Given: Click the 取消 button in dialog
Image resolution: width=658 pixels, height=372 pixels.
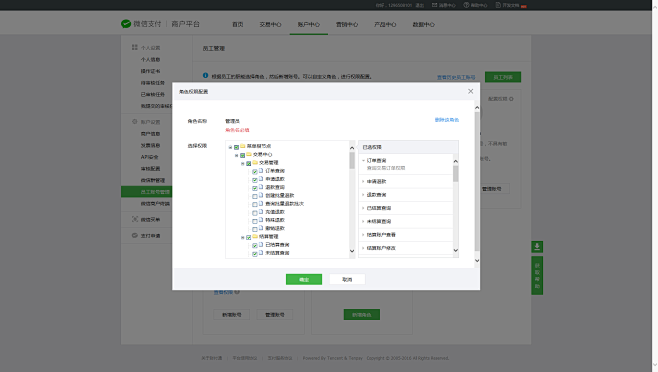Looking at the screenshot, I should coord(347,279).
